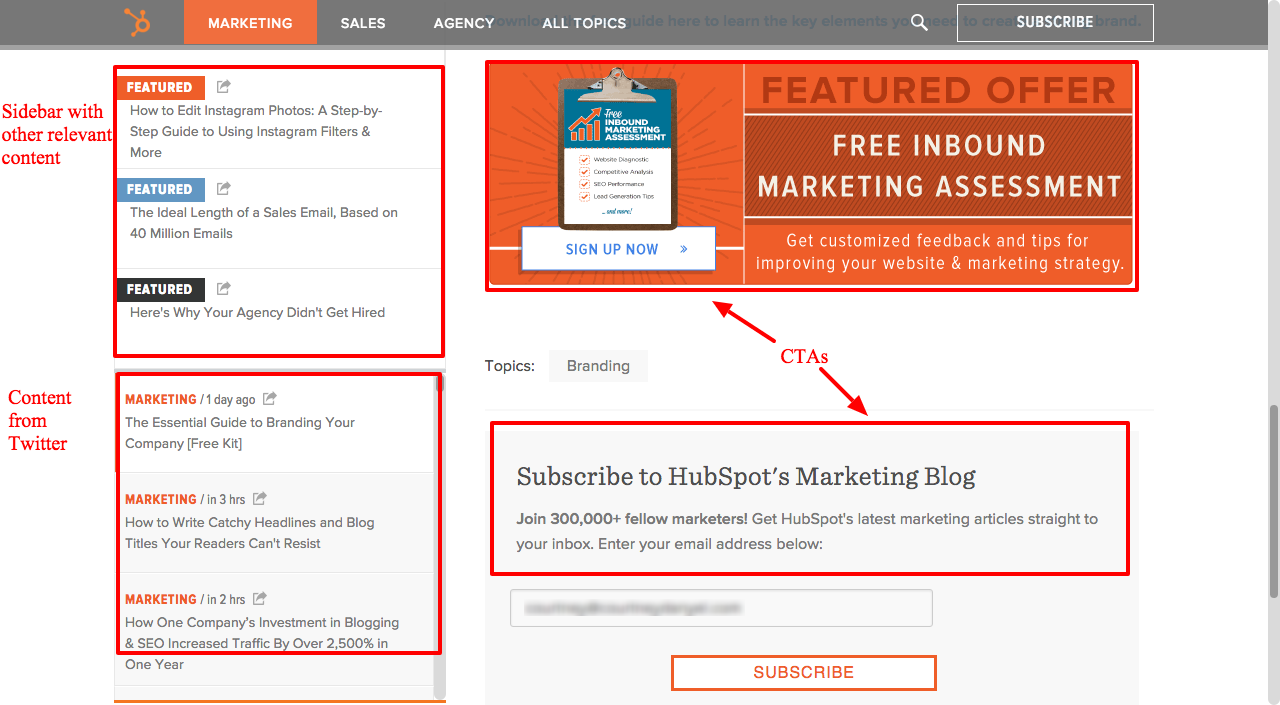This screenshot has width=1280, height=705.
Task: Open the Agency nav tab
Action: 464,22
